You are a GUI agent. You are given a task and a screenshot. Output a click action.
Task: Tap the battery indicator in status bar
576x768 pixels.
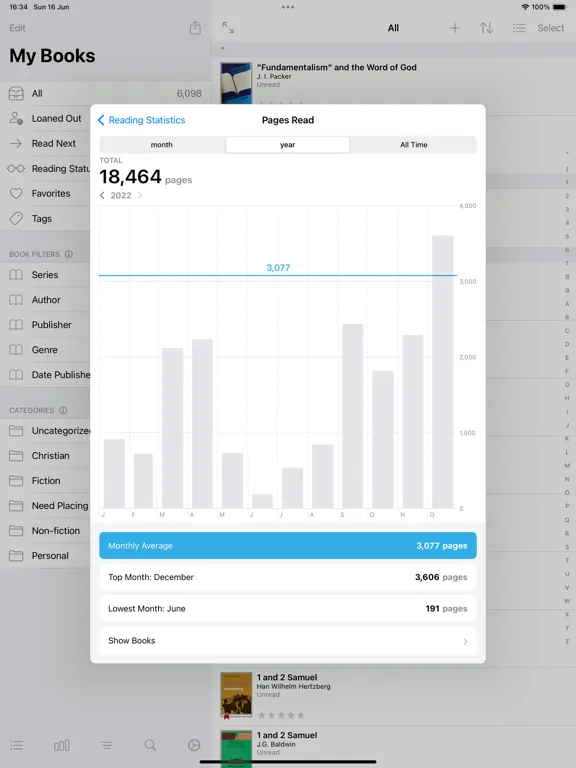click(x=560, y=7)
